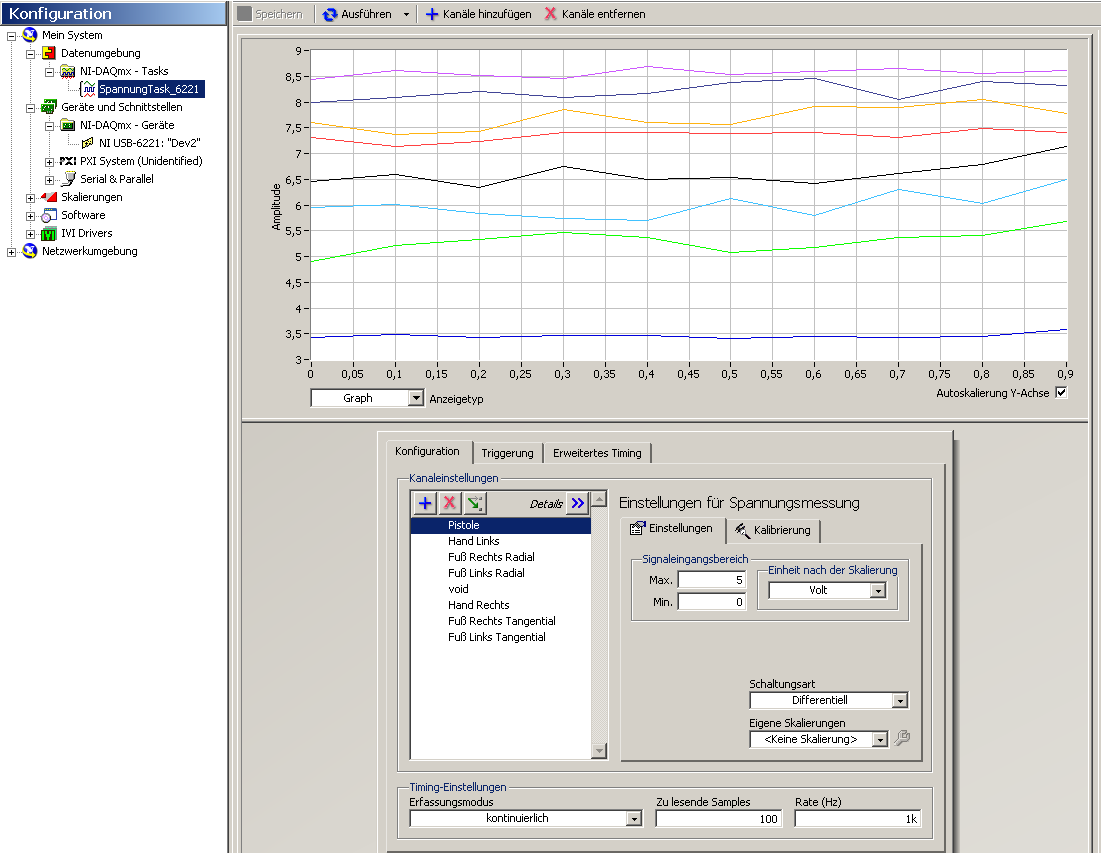
Task: Click Ausführen in the toolbar
Action: (x=358, y=14)
